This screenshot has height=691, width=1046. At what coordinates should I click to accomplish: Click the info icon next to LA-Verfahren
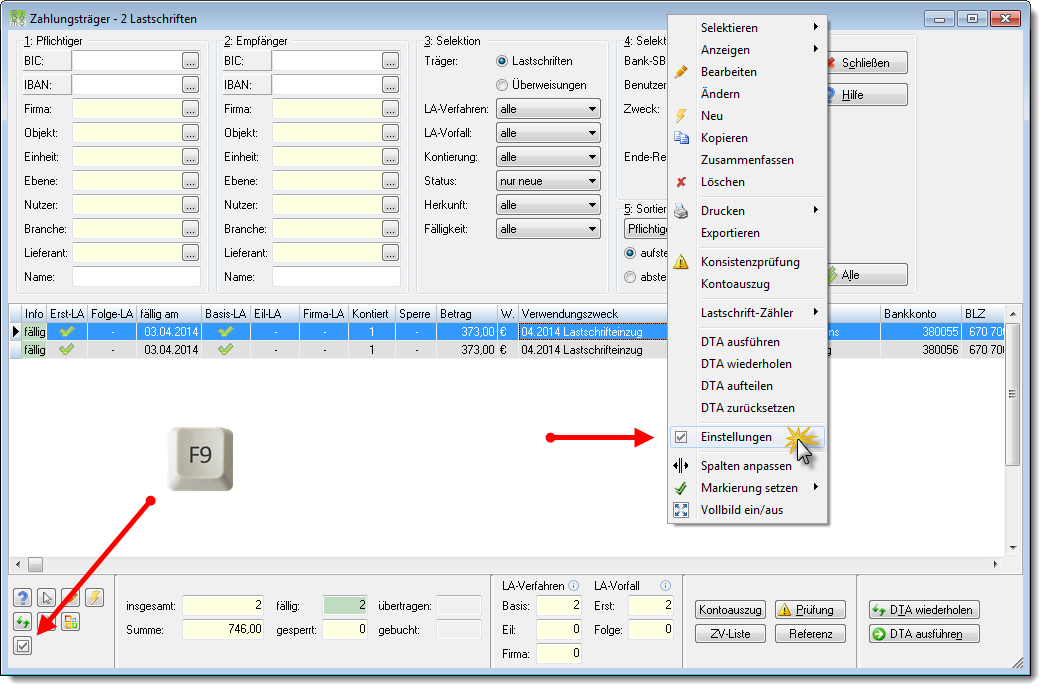tap(573, 586)
